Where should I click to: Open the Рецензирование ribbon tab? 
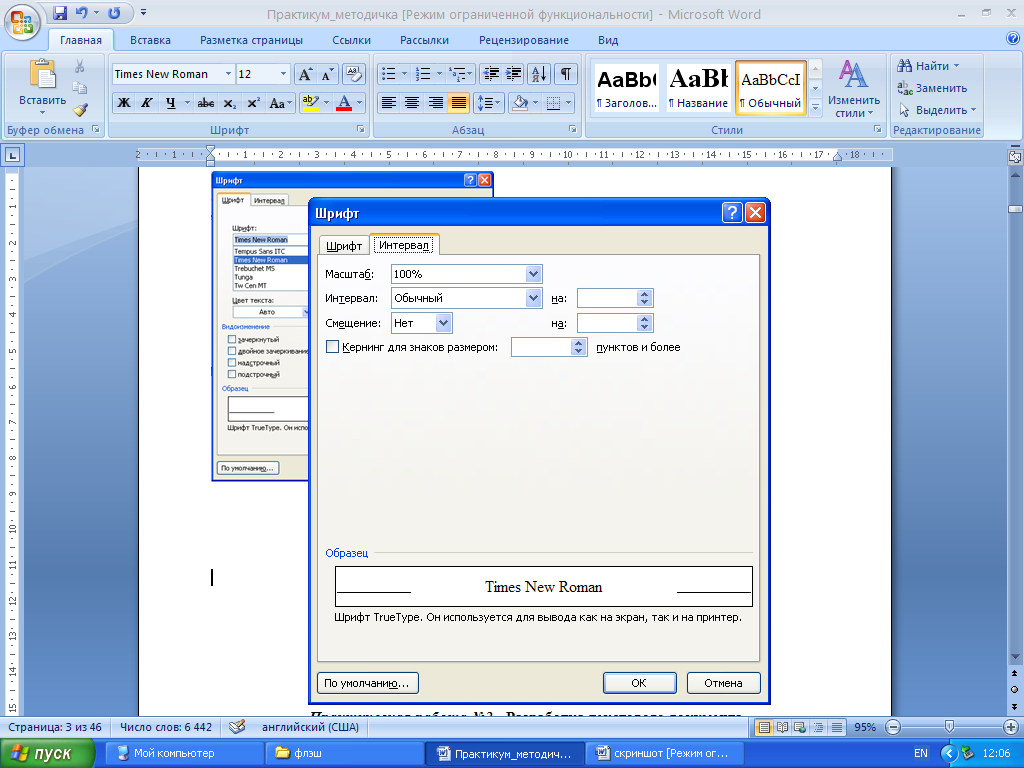(524, 40)
